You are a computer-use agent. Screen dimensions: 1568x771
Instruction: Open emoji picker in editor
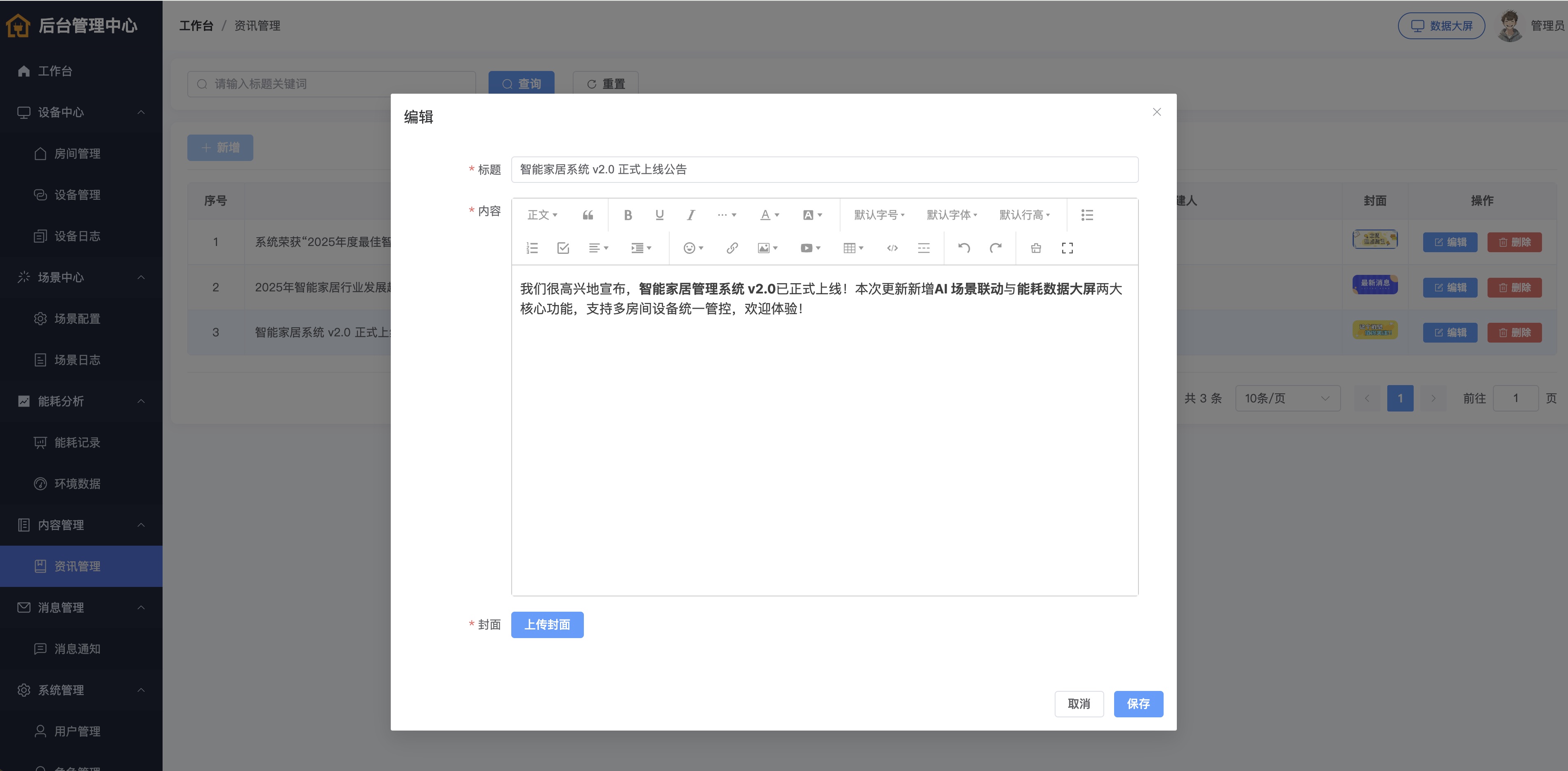(693, 248)
